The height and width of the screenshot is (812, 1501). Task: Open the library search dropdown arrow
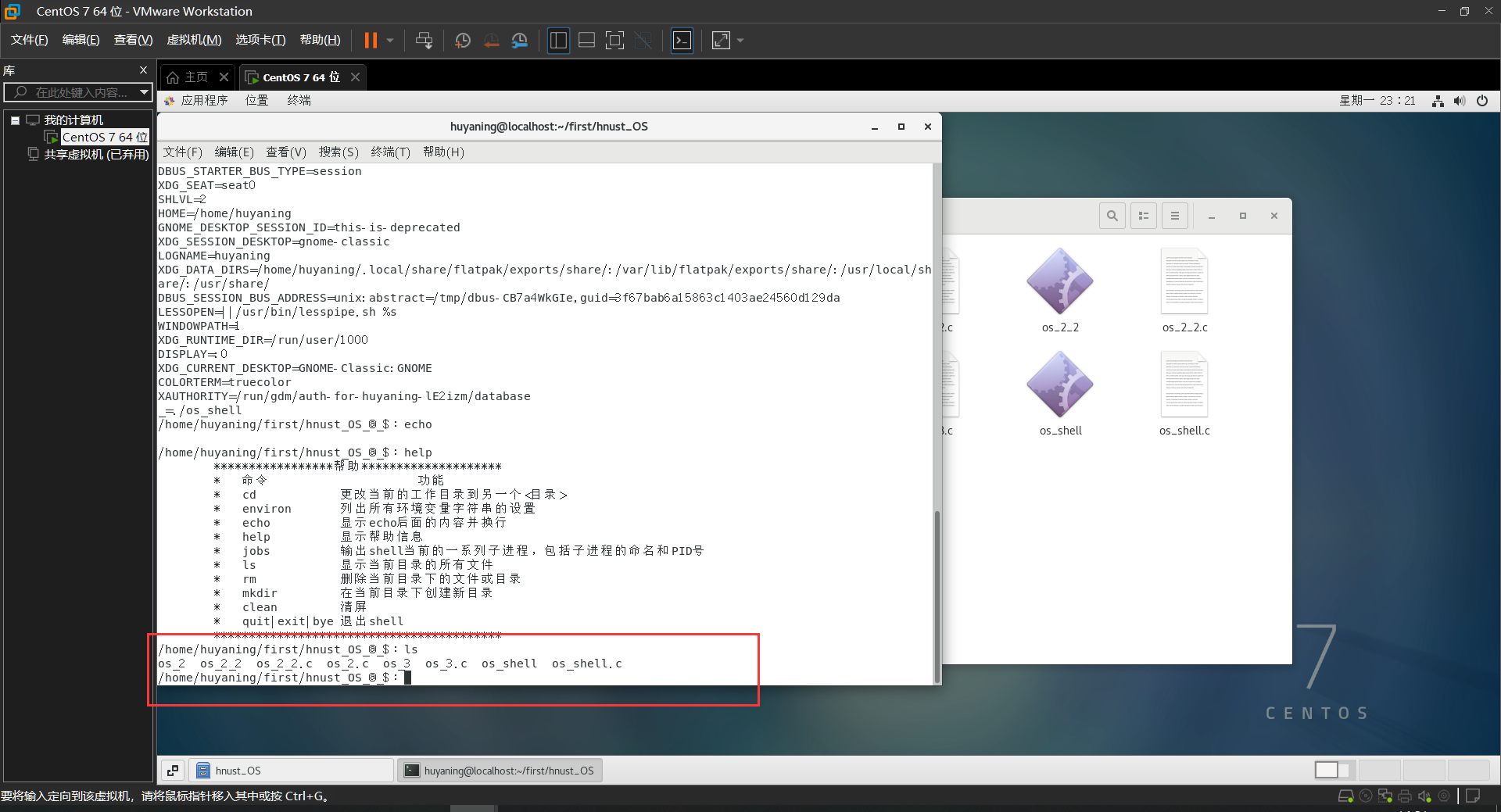[144, 92]
